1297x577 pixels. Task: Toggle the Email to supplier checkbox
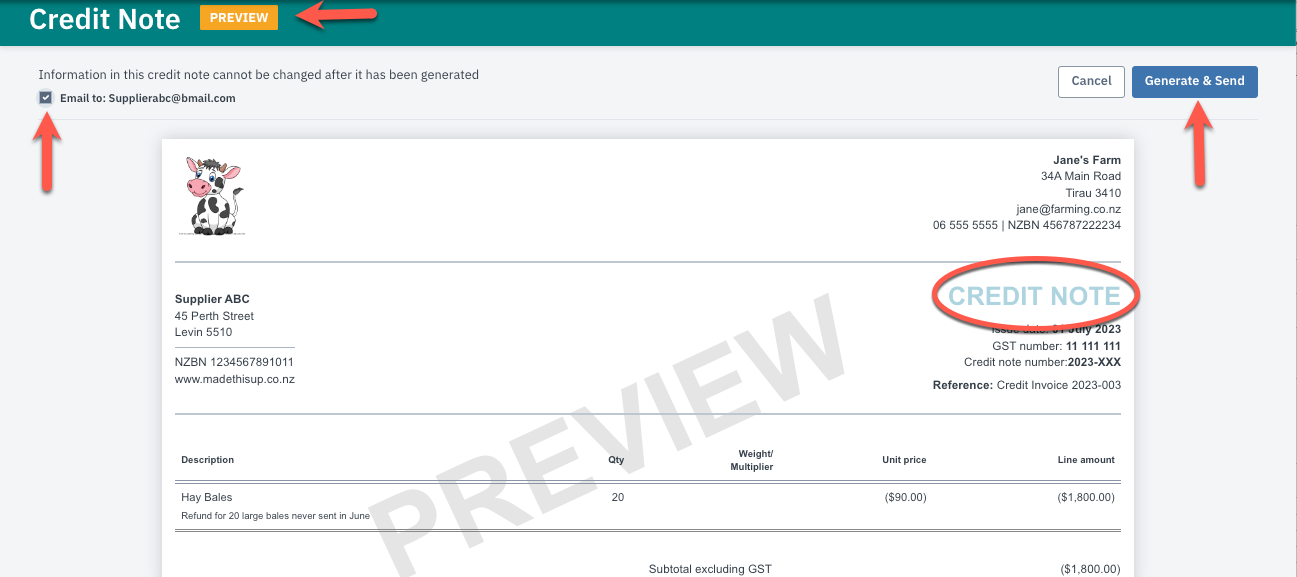point(46,98)
